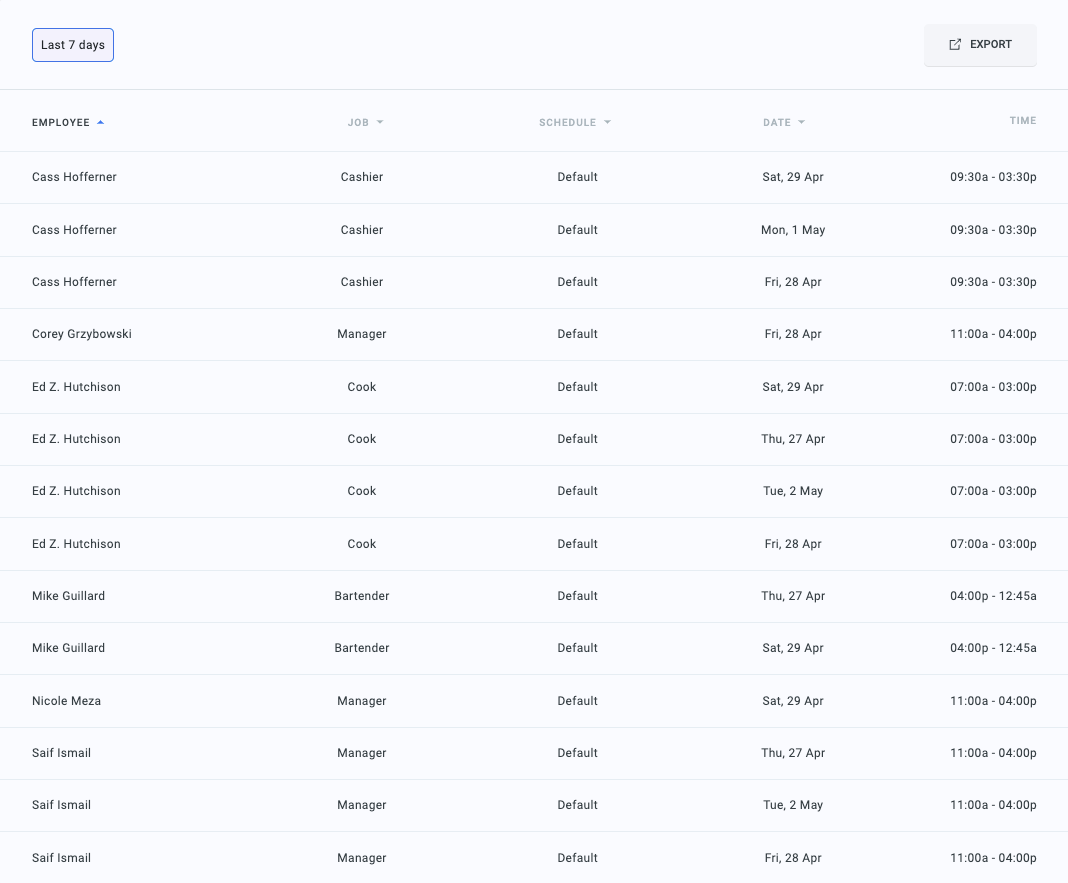Viewport: 1068px width, 883px height.
Task: Select Corey Grzybowski's row
Action: [x=82, y=334]
